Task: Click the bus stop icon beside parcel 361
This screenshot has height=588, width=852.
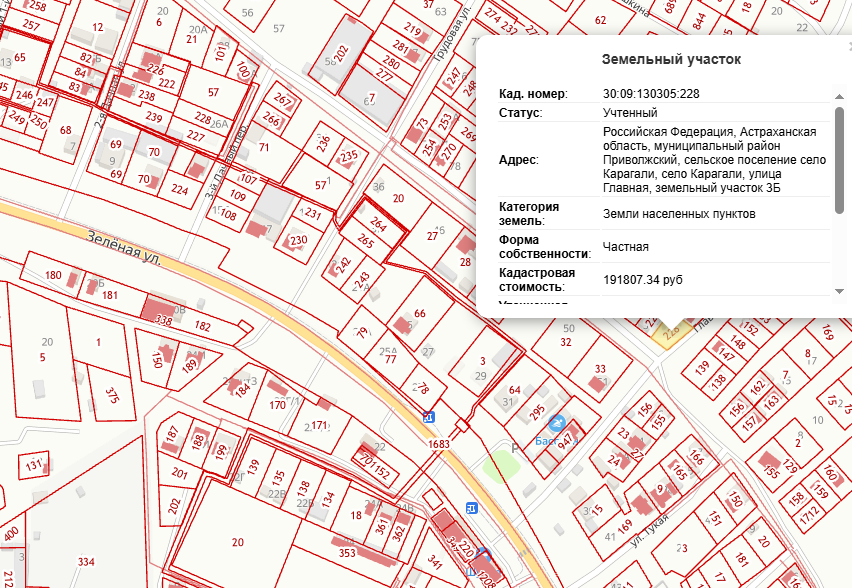Action: pyautogui.click(x=471, y=508)
